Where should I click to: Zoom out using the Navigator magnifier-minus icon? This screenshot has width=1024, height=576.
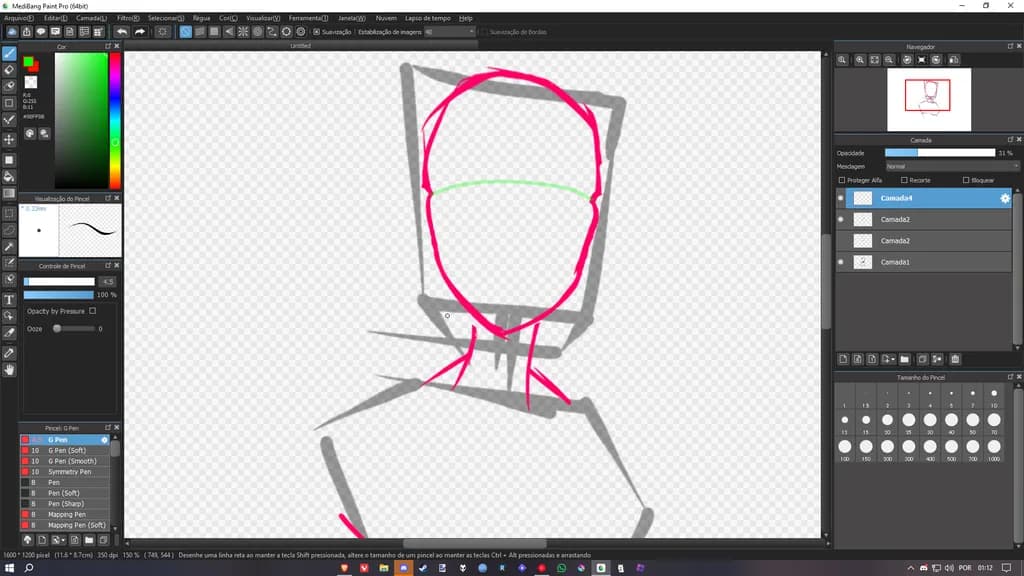click(x=889, y=59)
